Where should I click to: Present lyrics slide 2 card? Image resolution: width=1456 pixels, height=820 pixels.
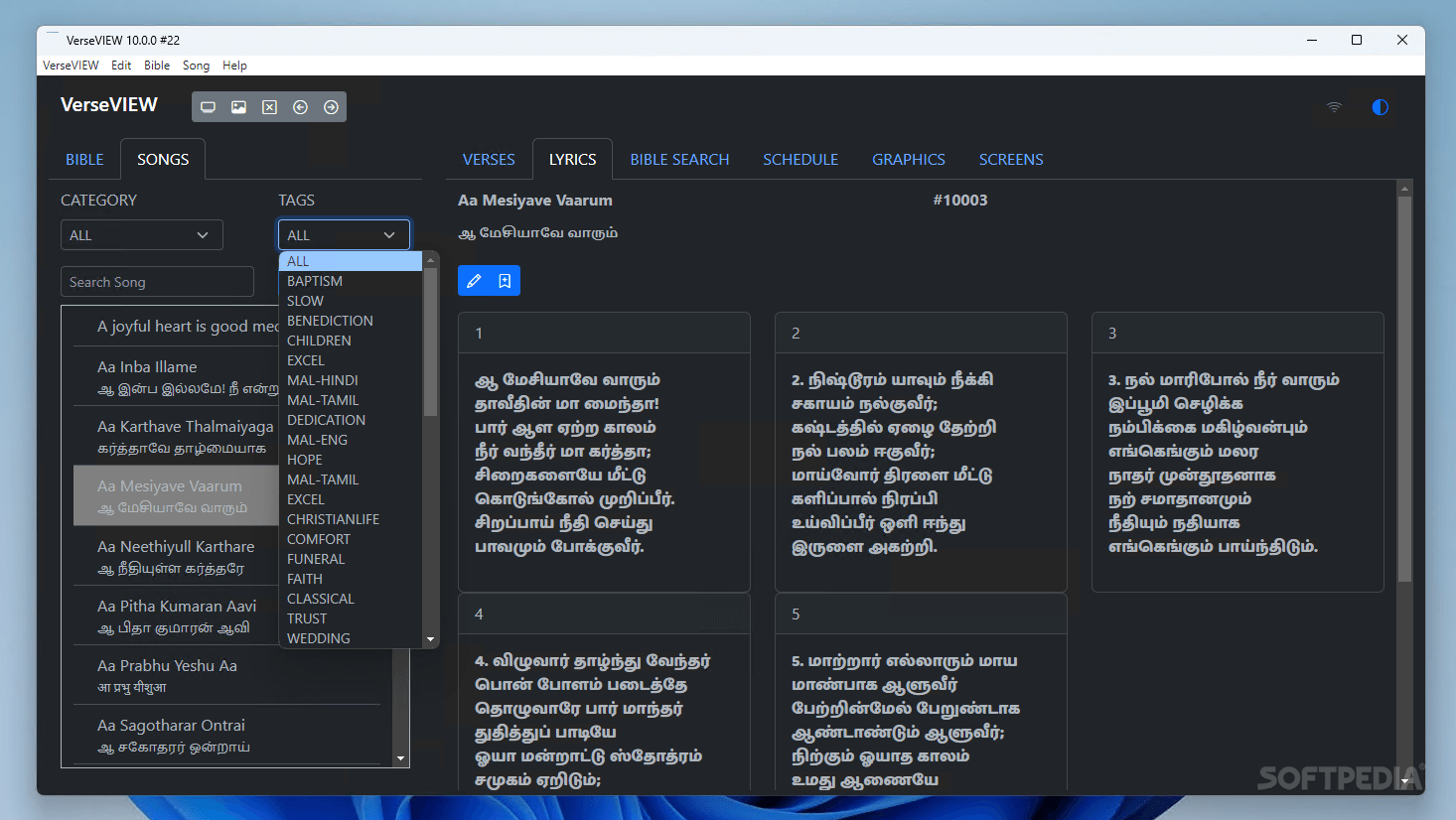coord(921,452)
